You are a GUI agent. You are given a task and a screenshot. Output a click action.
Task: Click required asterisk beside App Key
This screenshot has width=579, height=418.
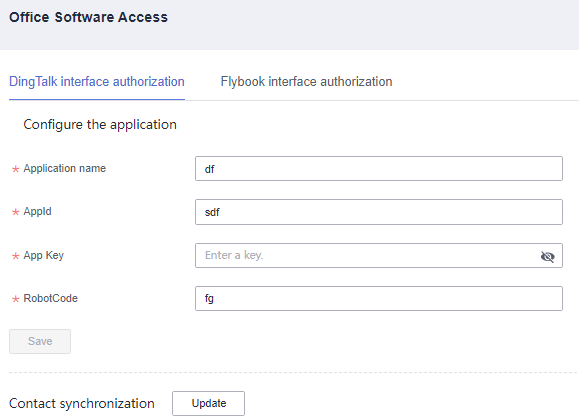[16, 256]
